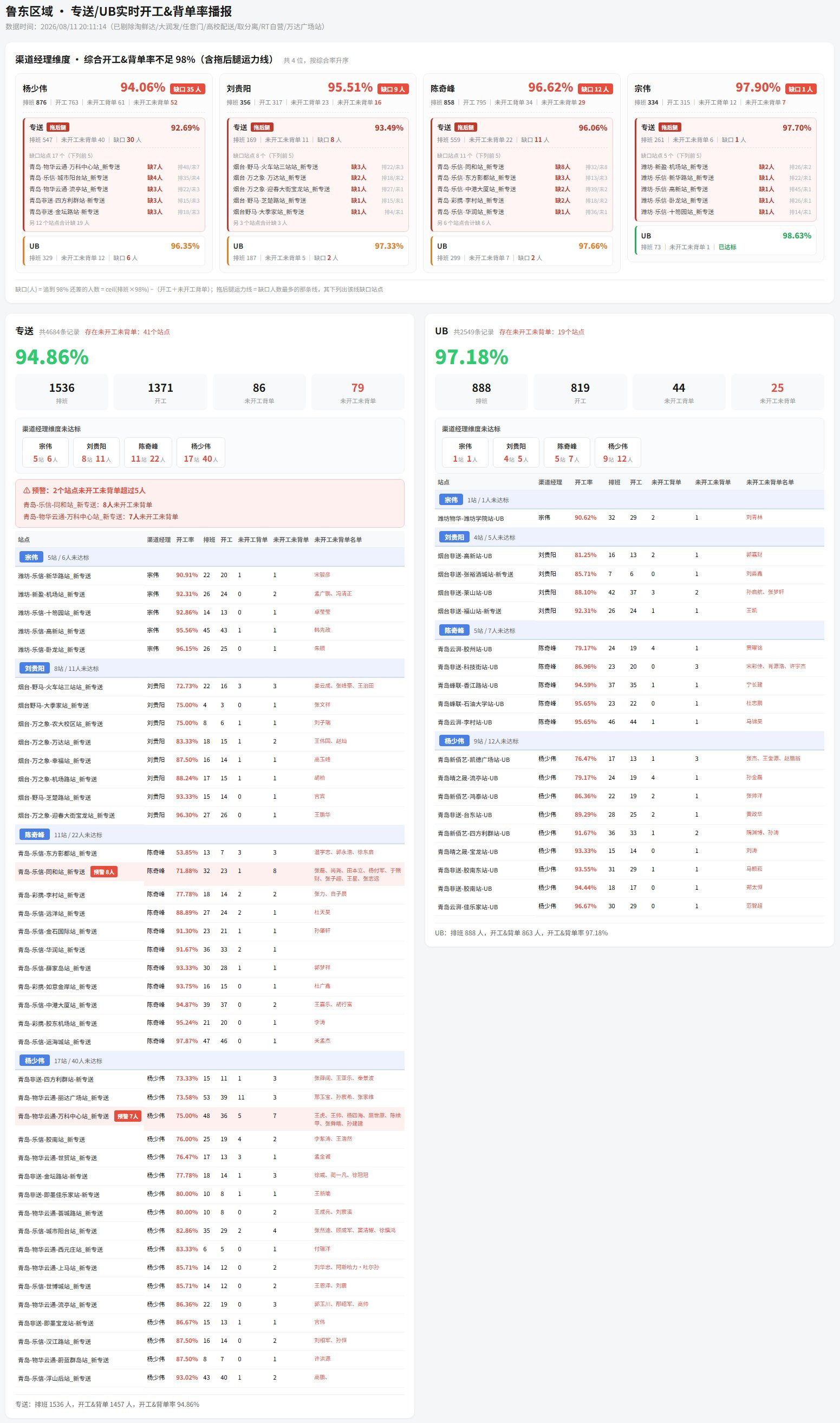Click the 94.06% rate on 杨少伟's card
The image size is (840, 1423).
pos(142,87)
